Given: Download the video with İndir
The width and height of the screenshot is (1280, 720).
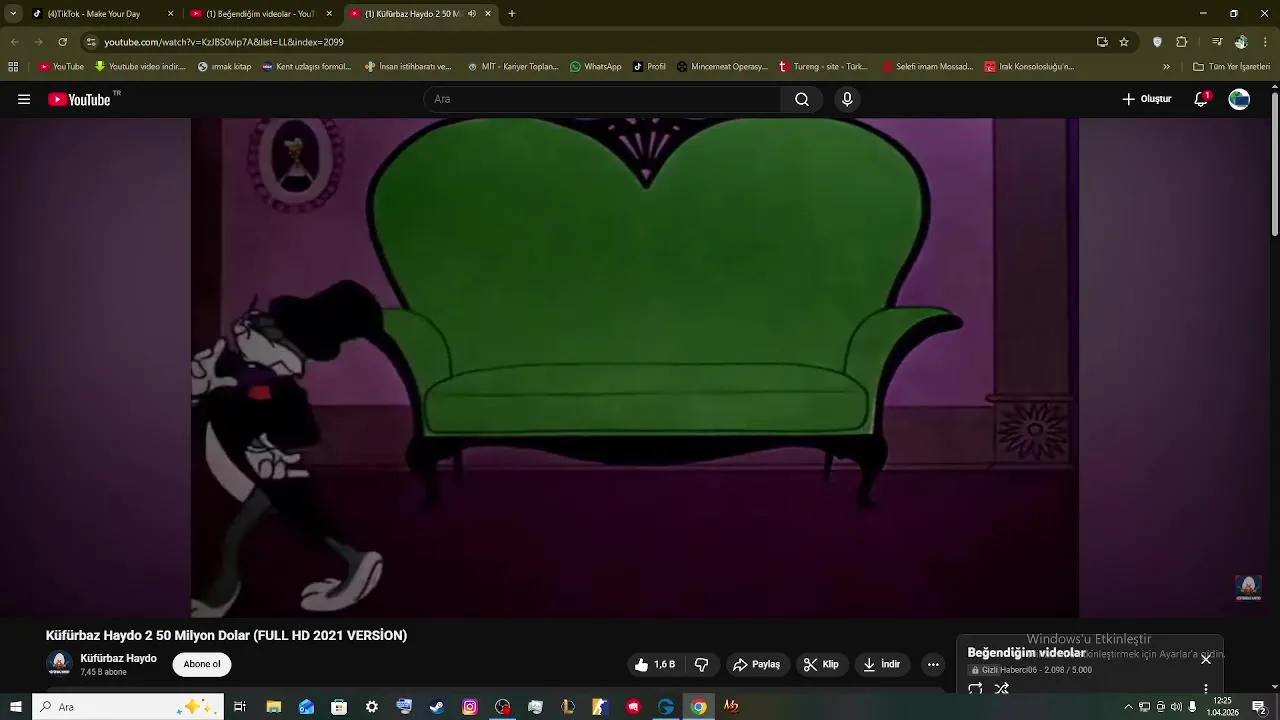Looking at the screenshot, I should [x=881, y=664].
